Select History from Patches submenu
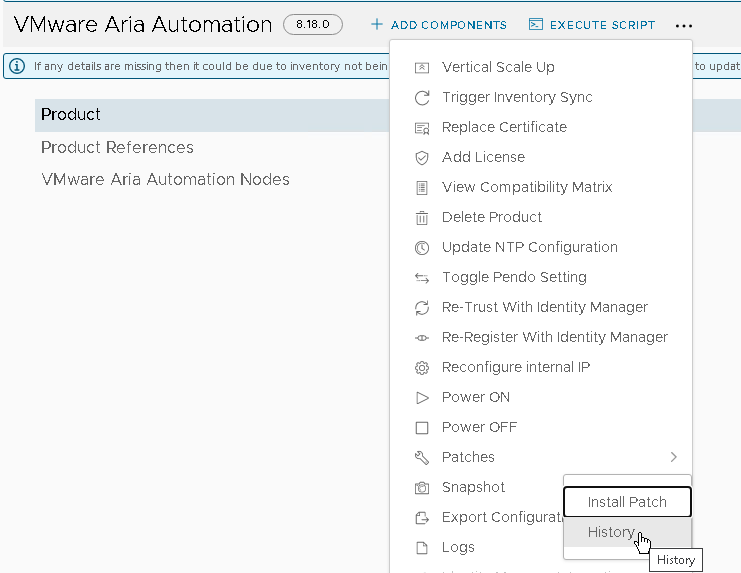Image resolution: width=741 pixels, height=573 pixels. pos(611,532)
